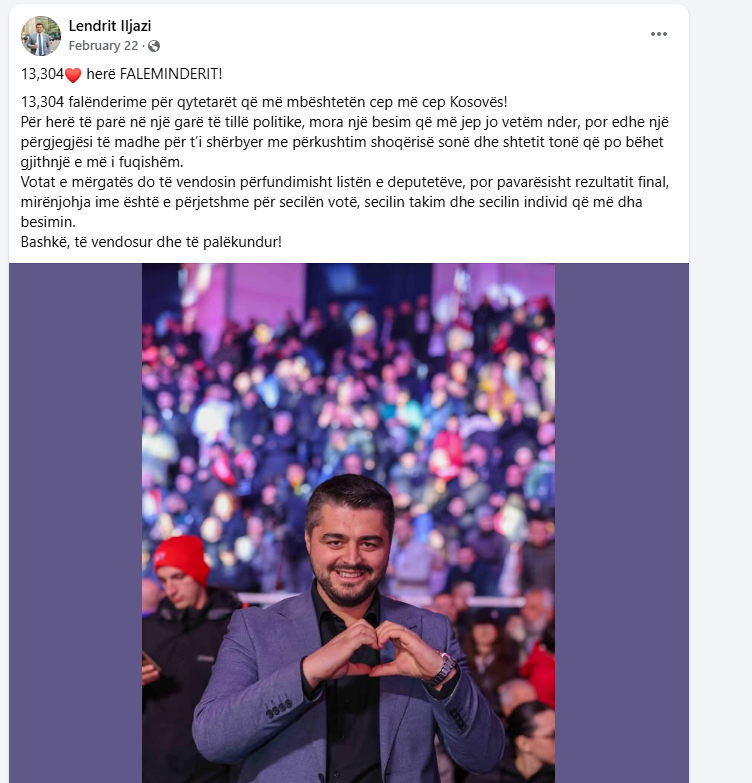The height and width of the screenshot is (783, 752).
Task: Click the wristwatch on the man's wrist
Action: 441,669
